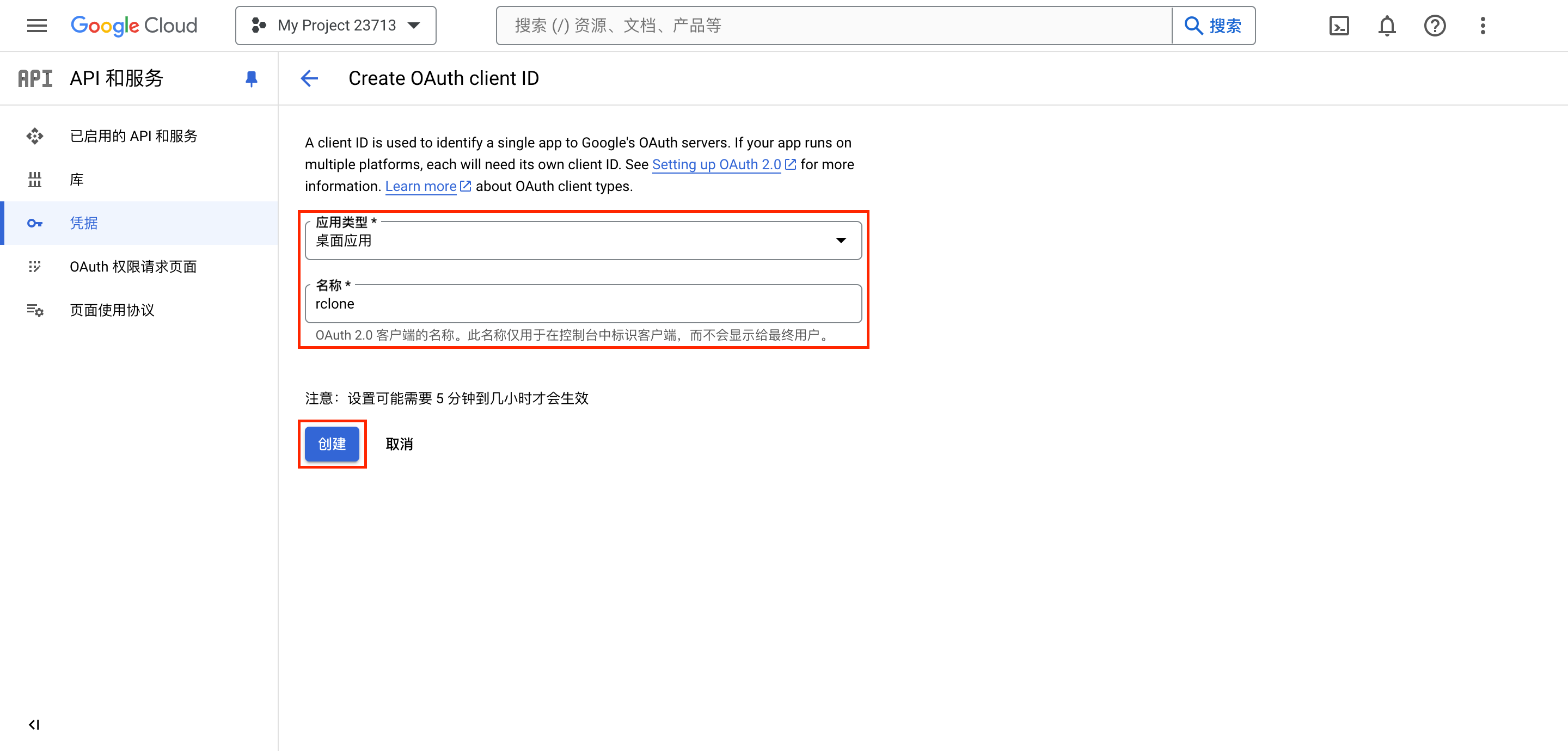
Task: Click the credentials key icon
Action: pyautogui.click(x=35, y=223)
